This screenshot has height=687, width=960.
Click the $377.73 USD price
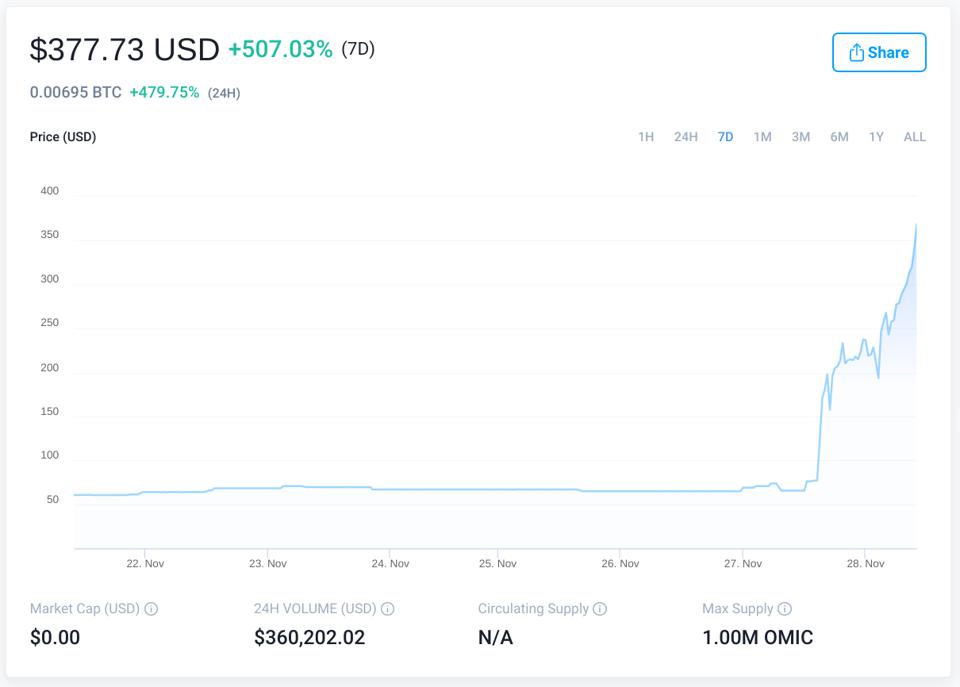[125, 49]
